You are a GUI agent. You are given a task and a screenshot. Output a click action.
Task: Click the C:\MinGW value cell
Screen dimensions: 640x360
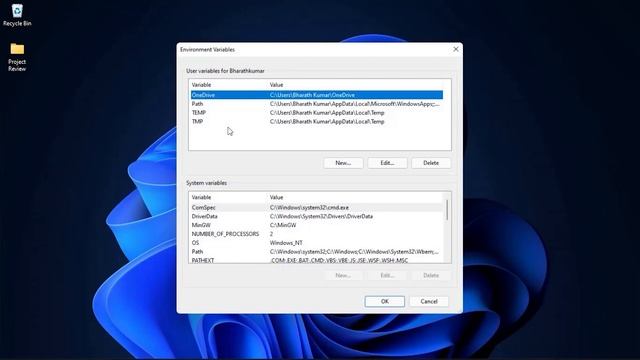[283, 225]
